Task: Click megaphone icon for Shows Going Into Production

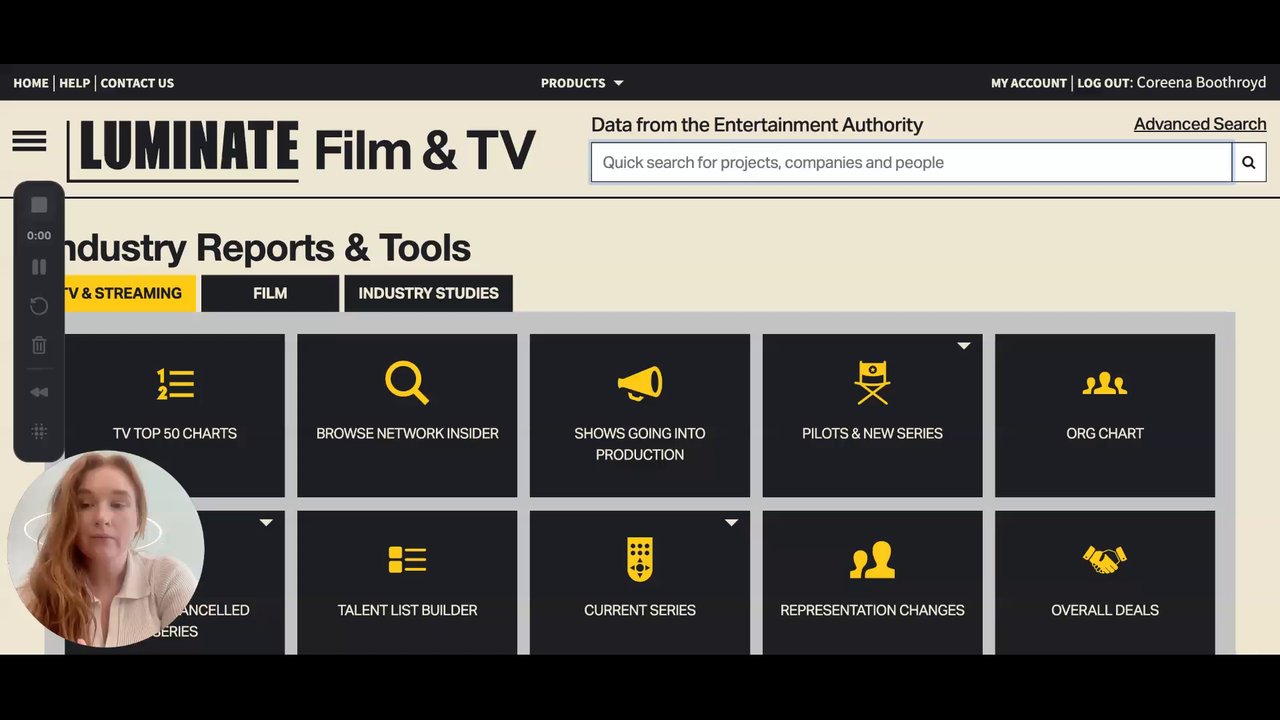Action: [x=640, y=384]
